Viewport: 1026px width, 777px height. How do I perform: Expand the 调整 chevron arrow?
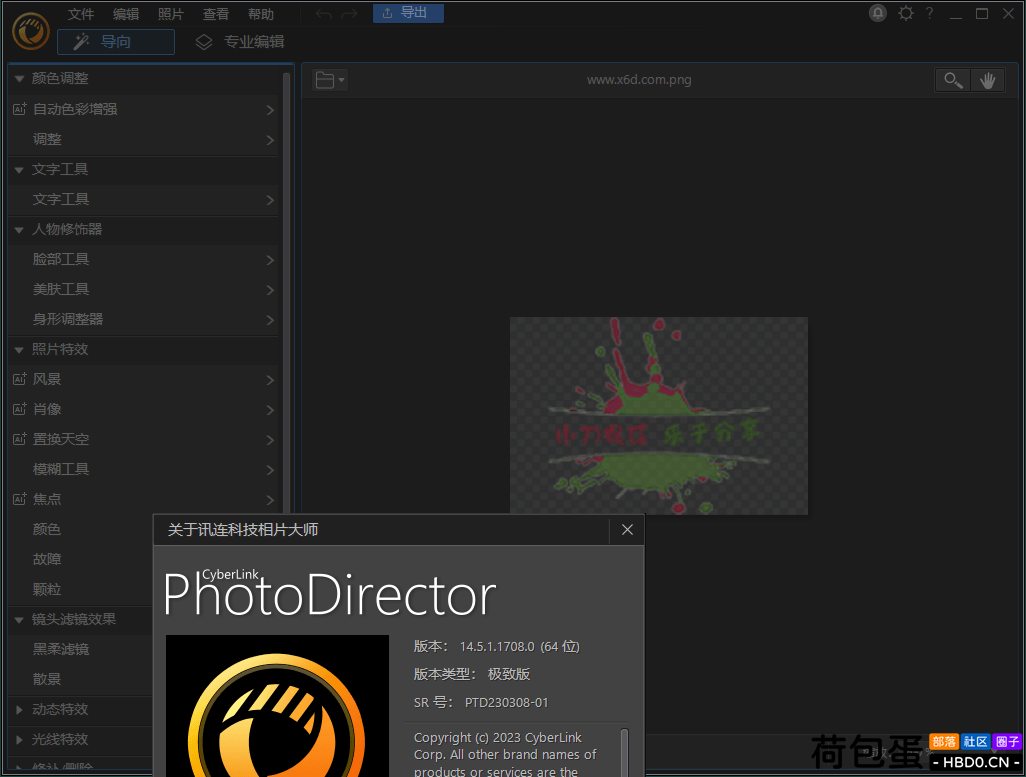270,140
